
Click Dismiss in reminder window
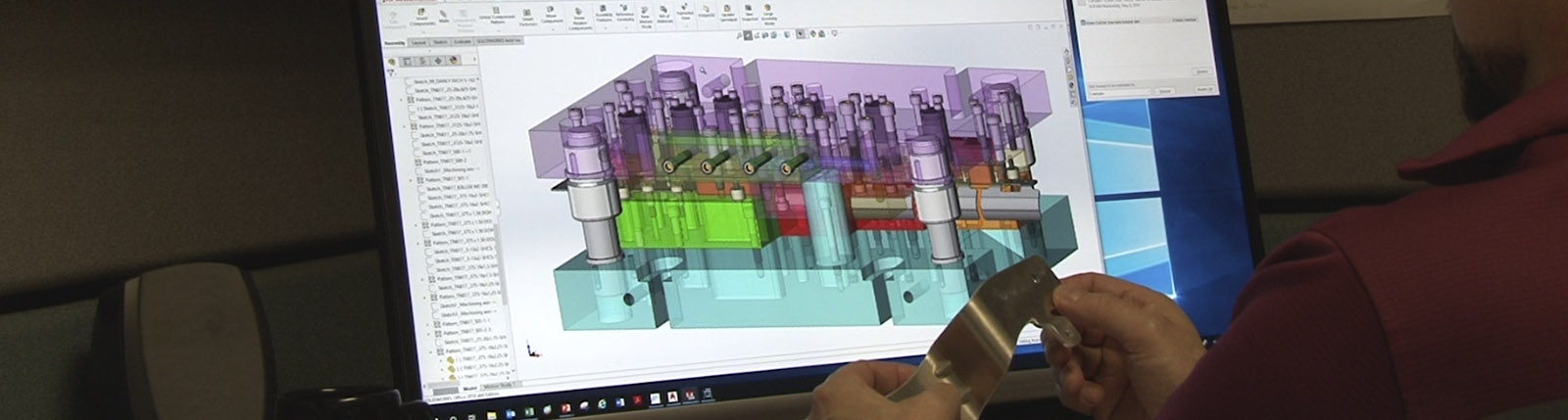1201,71
